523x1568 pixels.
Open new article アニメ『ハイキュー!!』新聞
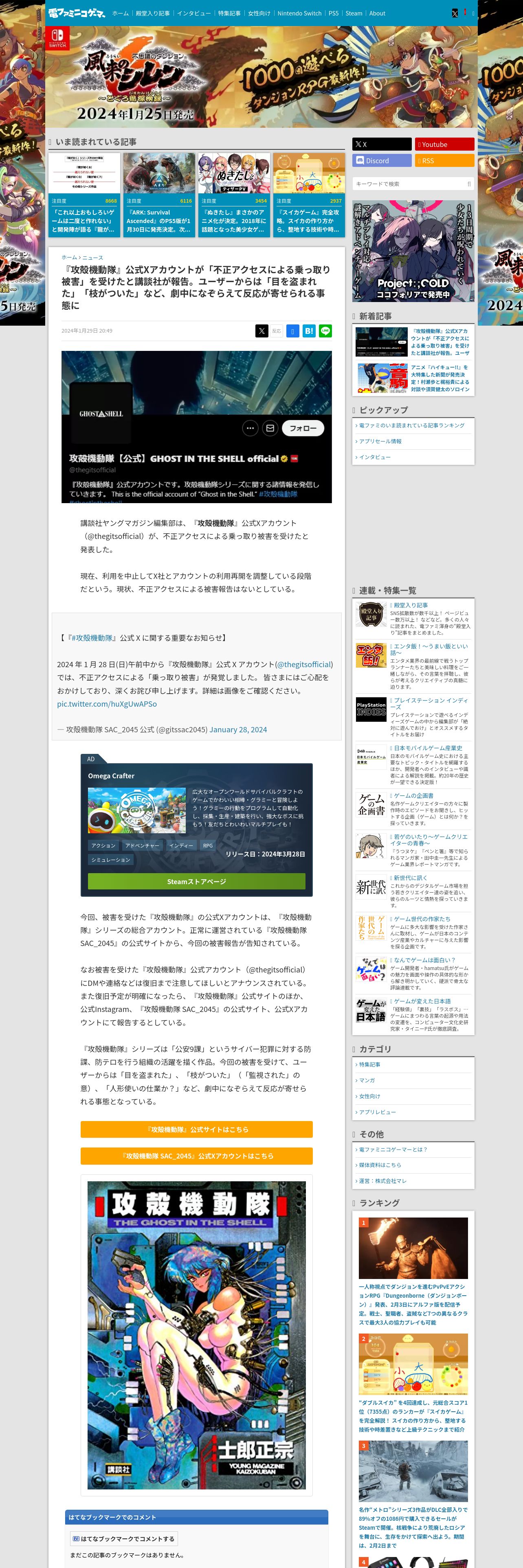413,378
